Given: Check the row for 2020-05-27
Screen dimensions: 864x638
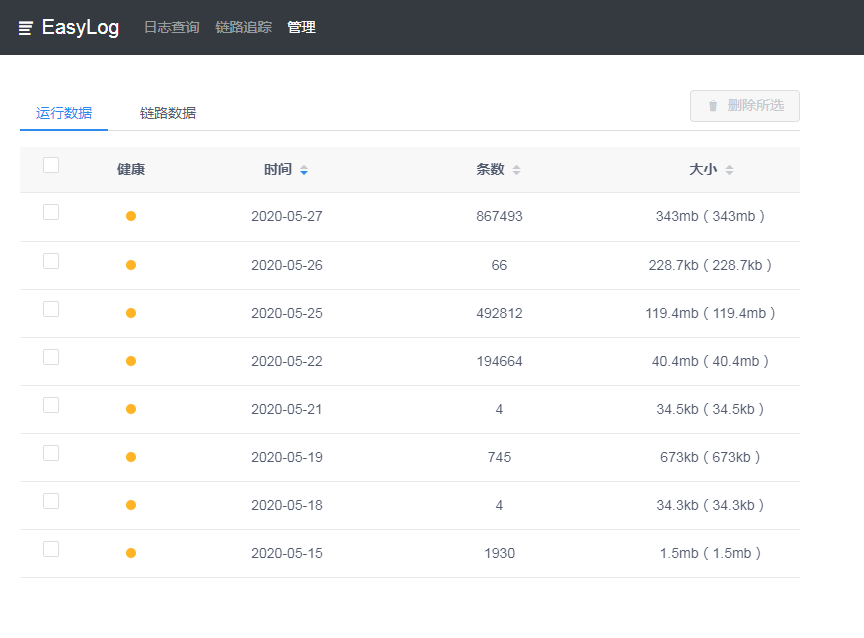Looking at the screenshot, I should click(x=51, y=212).
